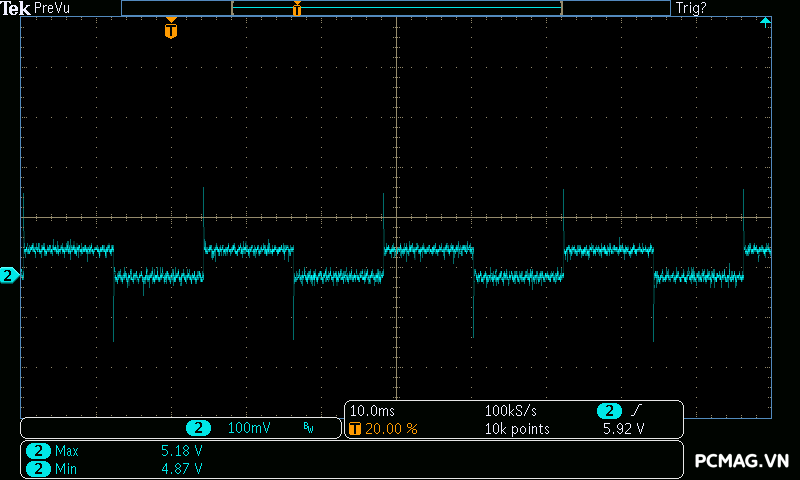
Task: Select the Trig? trigger status indicator
Action: coord(693,8)
